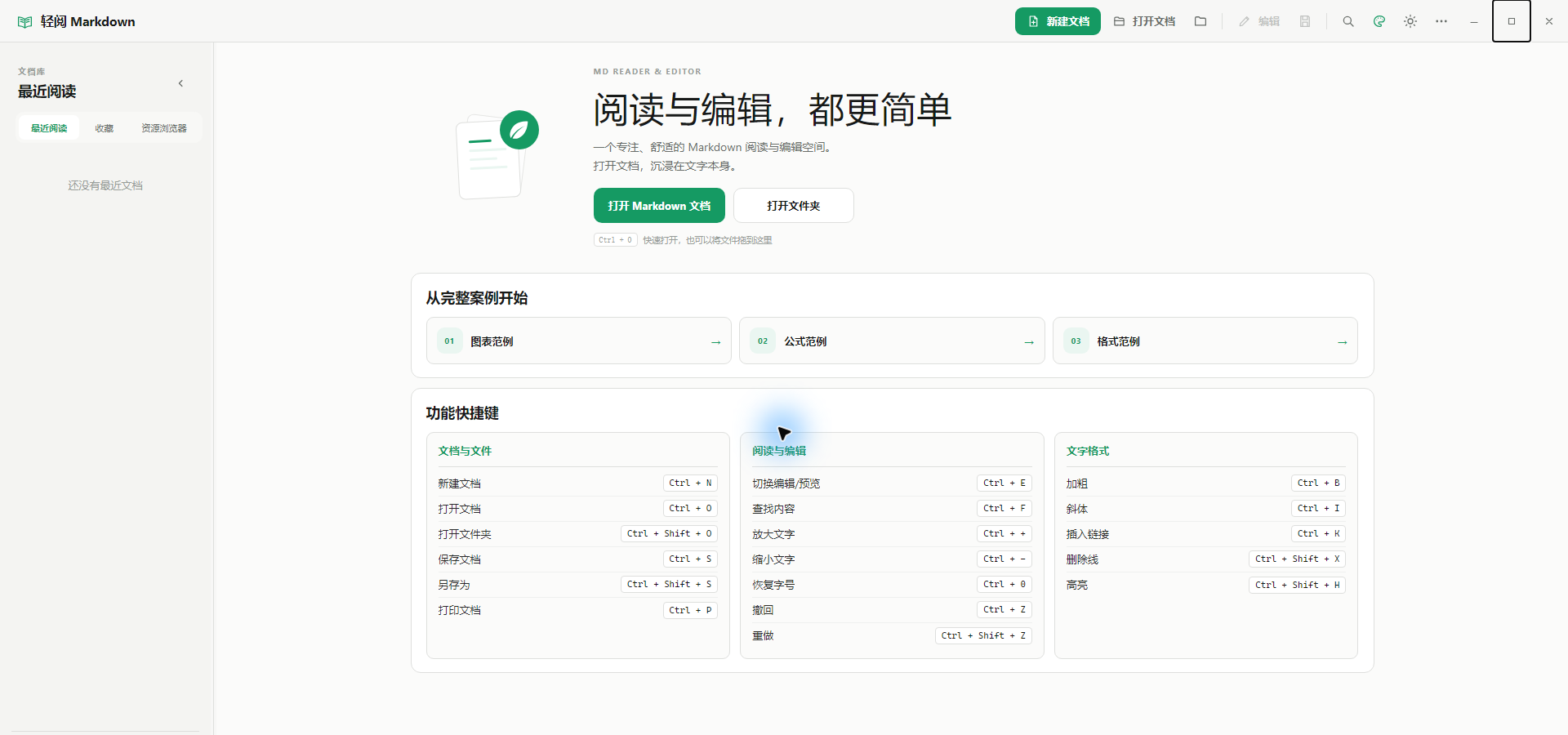The width and height of the screenshot is (1568, 735).
Task: Click the 删除线 shortcut label
Action: point(1082,559)
